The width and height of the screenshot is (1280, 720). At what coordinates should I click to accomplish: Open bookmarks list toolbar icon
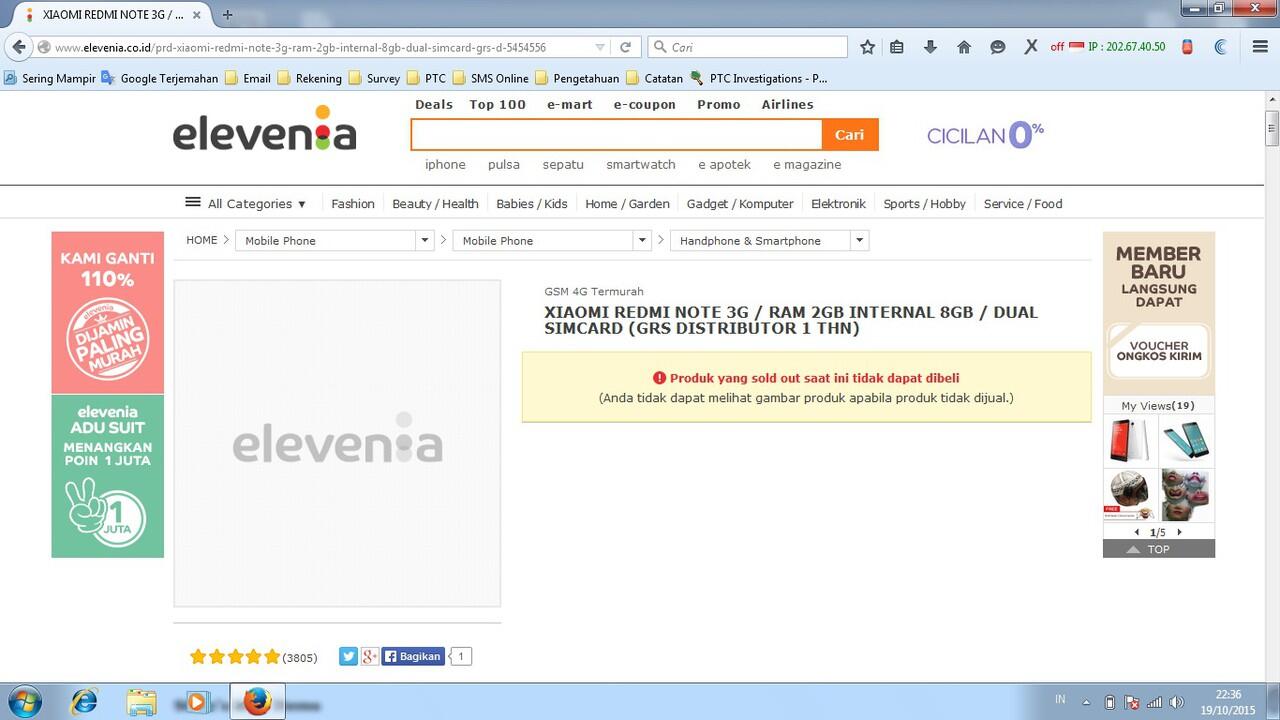(x=897, y=47)
